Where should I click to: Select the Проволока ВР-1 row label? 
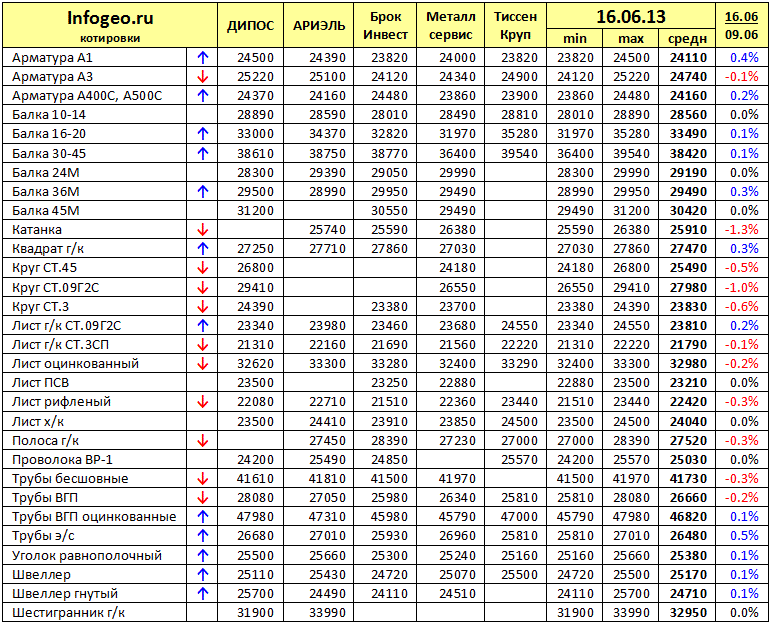[x=62, y=460]
